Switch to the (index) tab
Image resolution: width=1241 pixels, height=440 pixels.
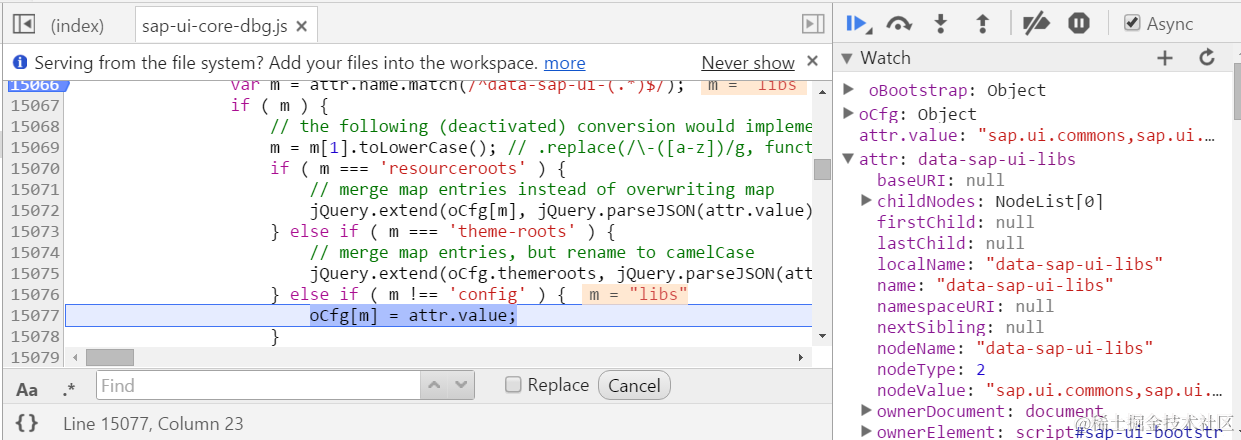(78, 26)
